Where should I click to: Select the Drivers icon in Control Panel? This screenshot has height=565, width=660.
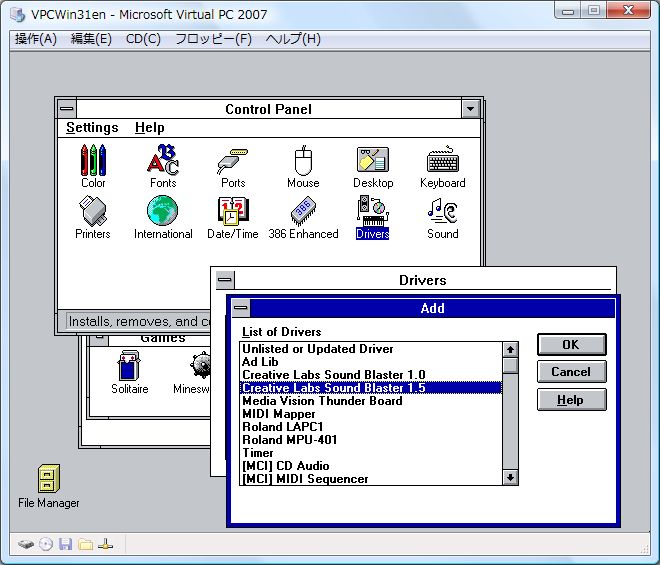click(x=373, y=217)
